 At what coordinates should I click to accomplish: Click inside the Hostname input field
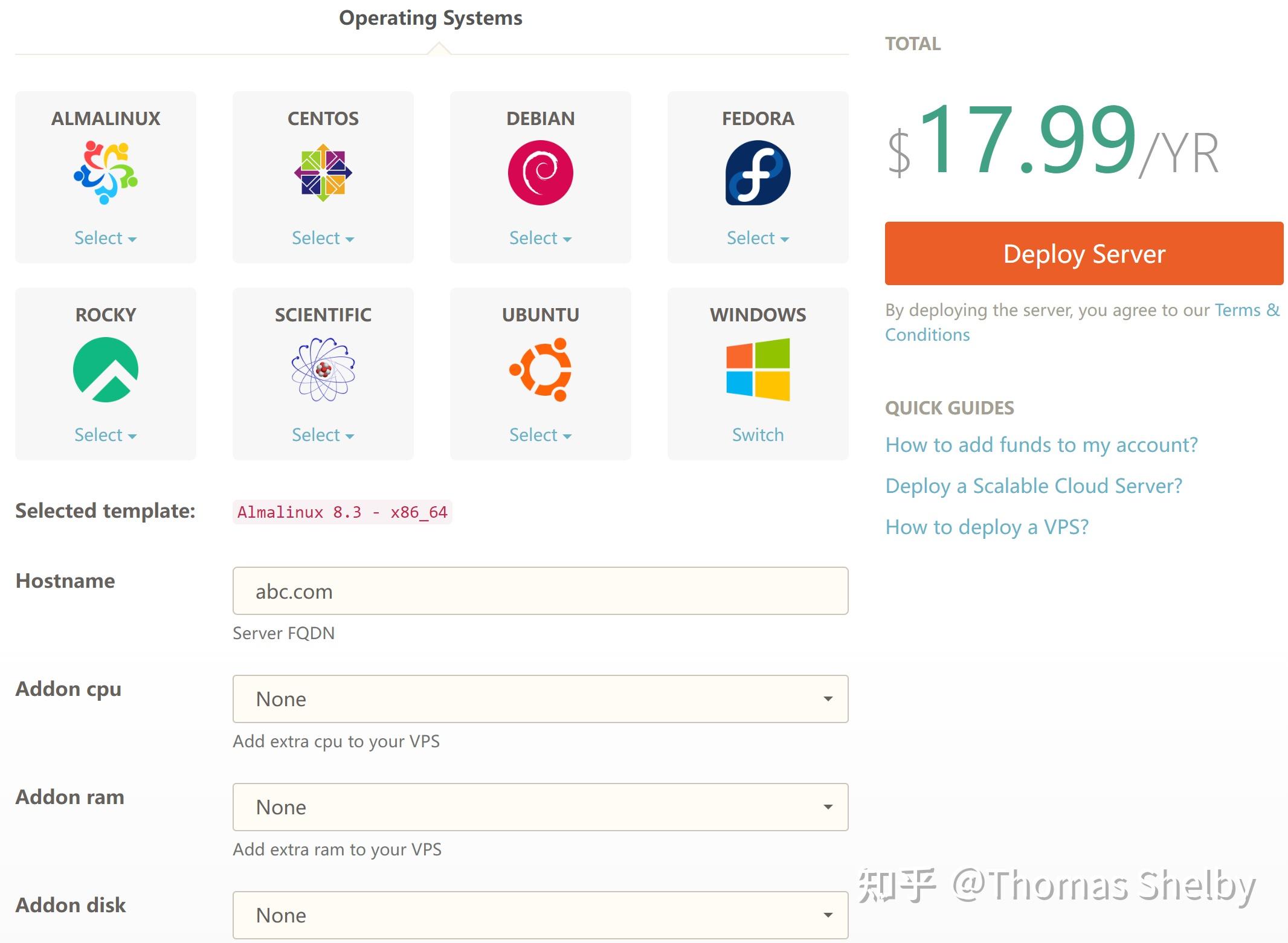[540, 591]
